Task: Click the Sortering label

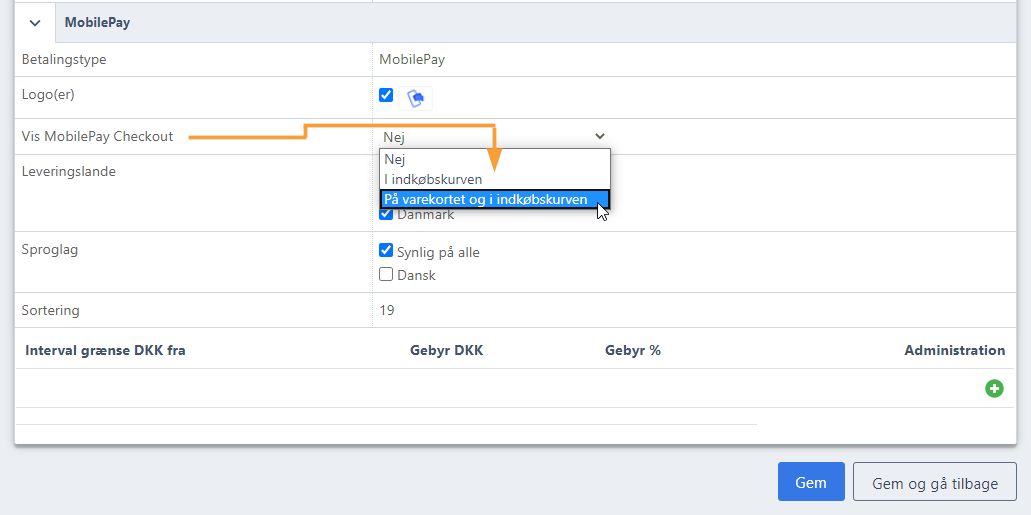Action: click(x=50, y=310)
